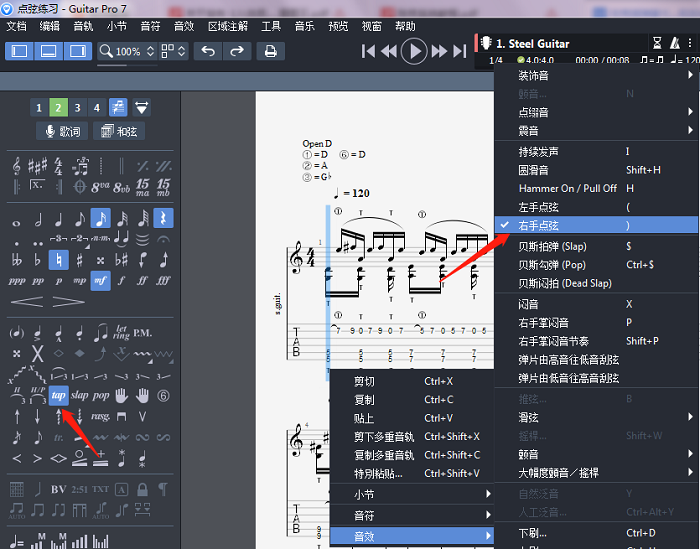Click the undo arrow button
This screenshot has width=700, height=549.
point(207,51)
